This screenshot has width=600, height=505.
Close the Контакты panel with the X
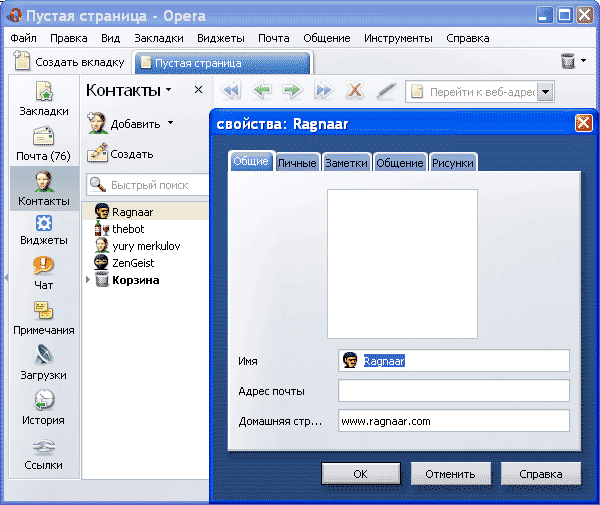click(x=198, y=90)
